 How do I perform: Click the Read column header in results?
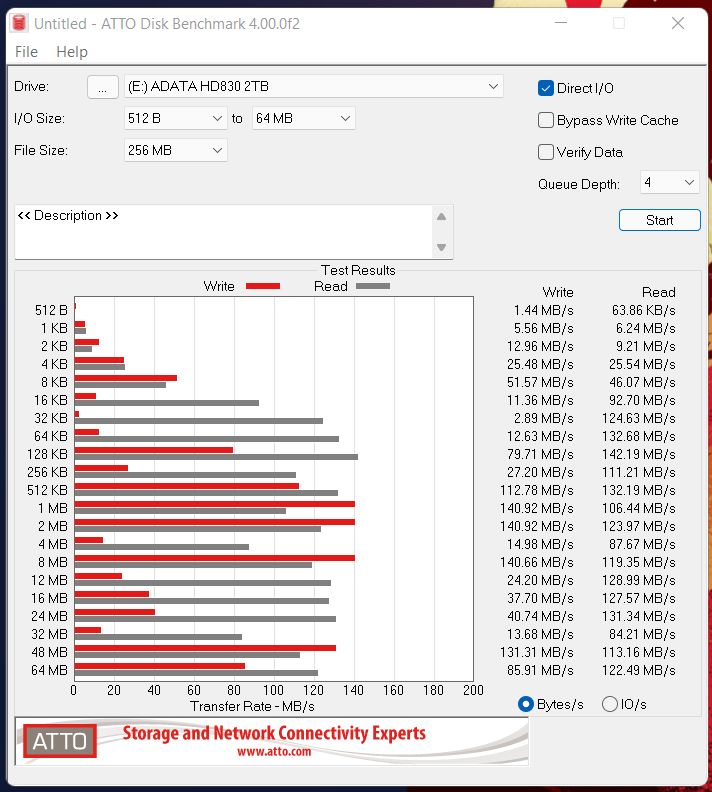[x=658, y=292]
